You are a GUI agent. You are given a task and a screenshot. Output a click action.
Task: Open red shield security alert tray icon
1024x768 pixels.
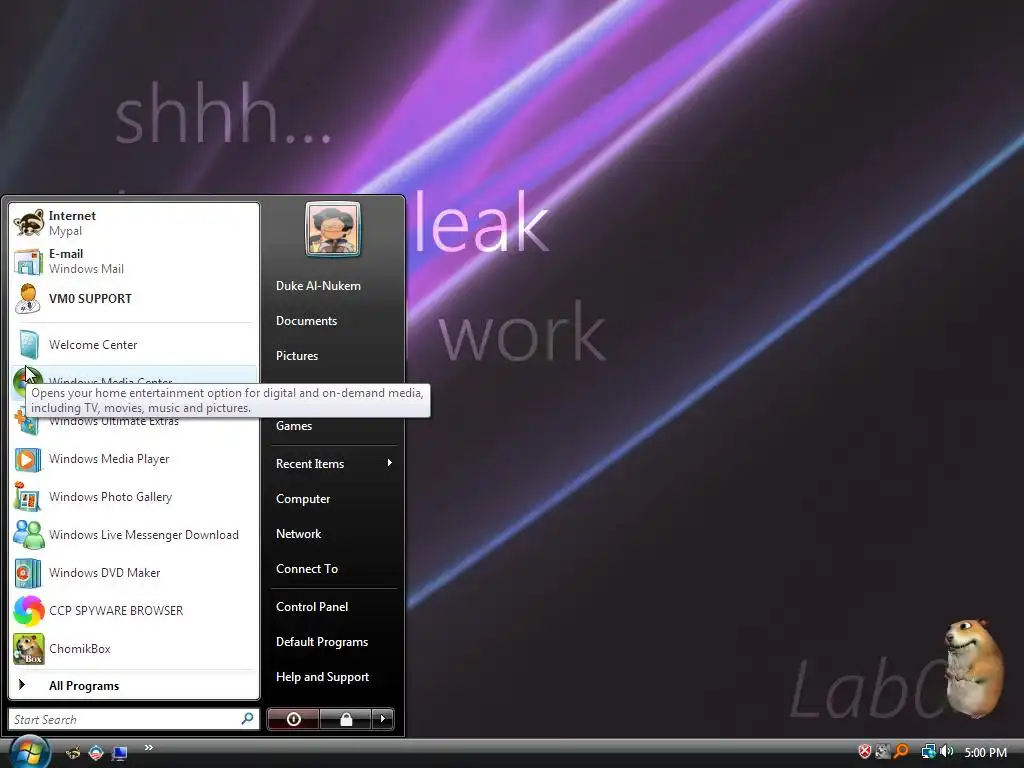click(865, 752)
